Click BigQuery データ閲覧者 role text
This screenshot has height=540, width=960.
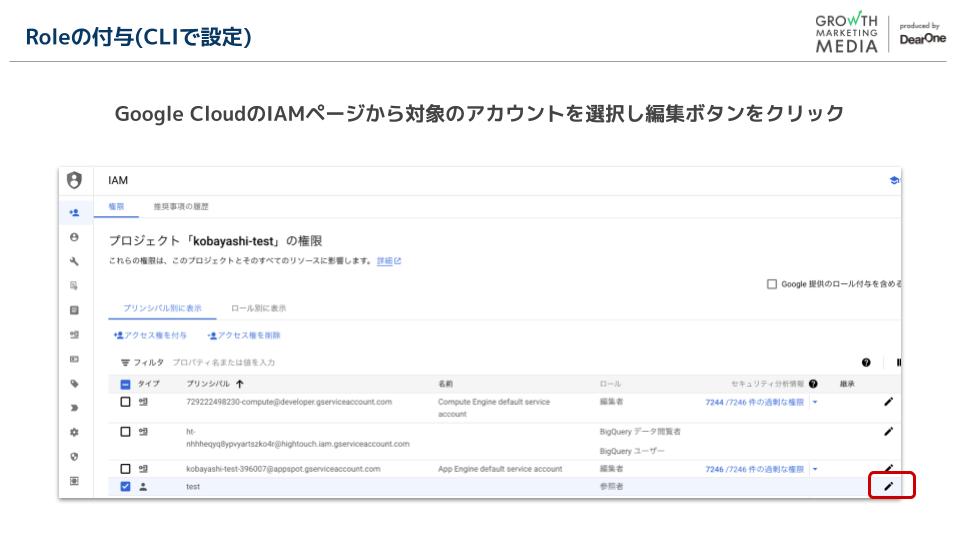[640, 432]
